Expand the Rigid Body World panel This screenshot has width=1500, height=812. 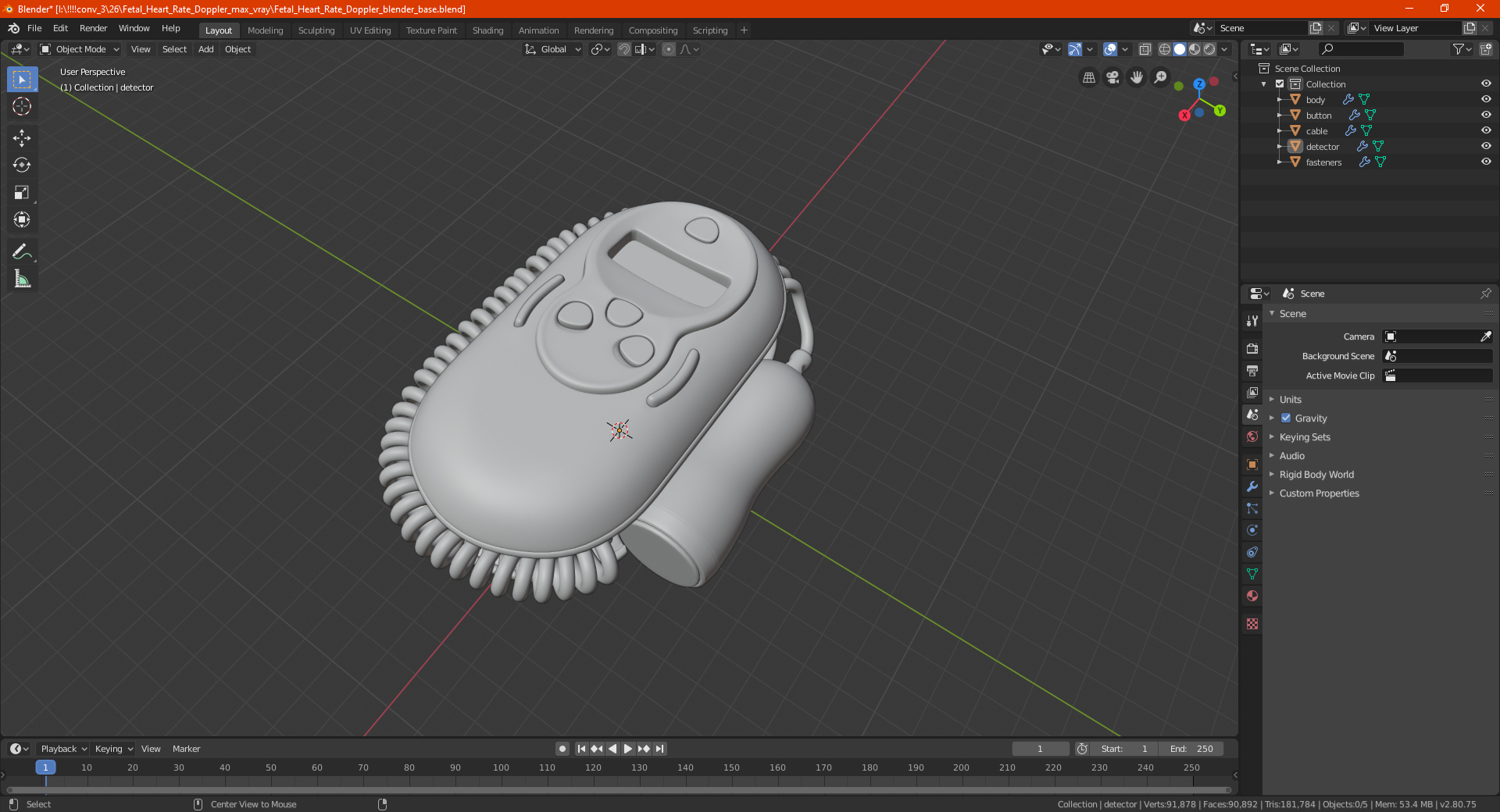1316,474
